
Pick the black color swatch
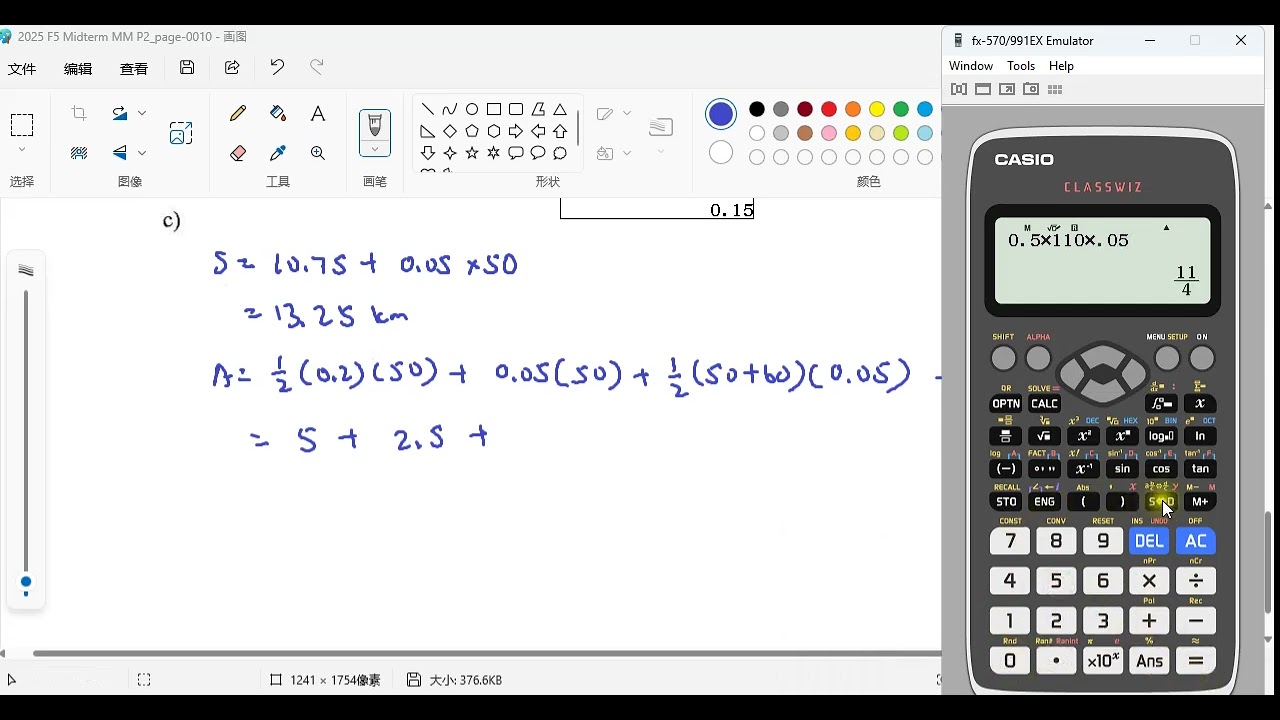pos(757,109)
